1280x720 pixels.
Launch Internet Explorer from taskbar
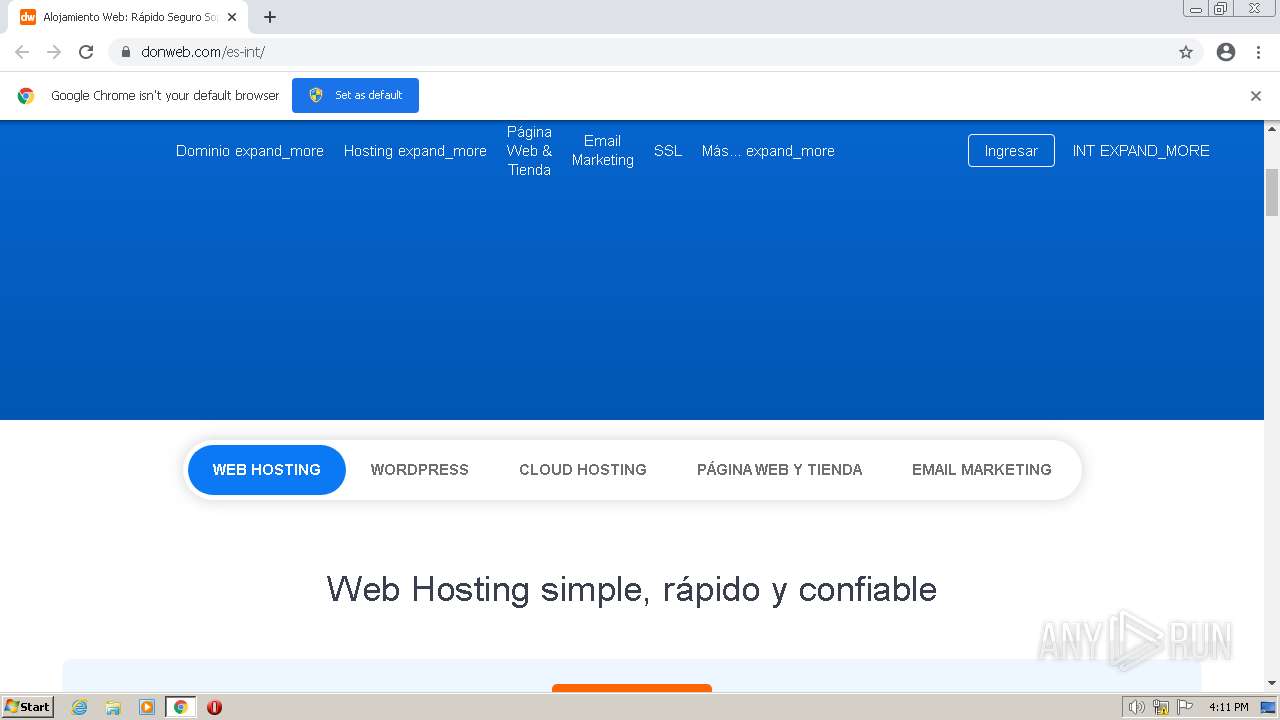point(79,707)
